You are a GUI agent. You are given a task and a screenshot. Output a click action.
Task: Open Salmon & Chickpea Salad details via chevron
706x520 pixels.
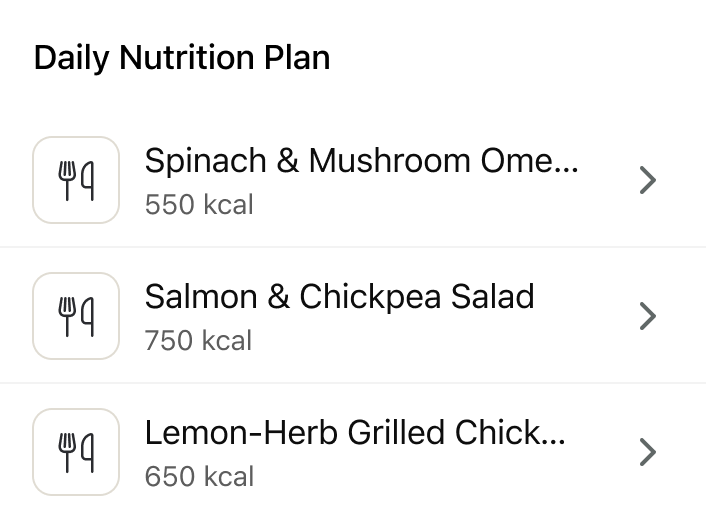point(648,316)
